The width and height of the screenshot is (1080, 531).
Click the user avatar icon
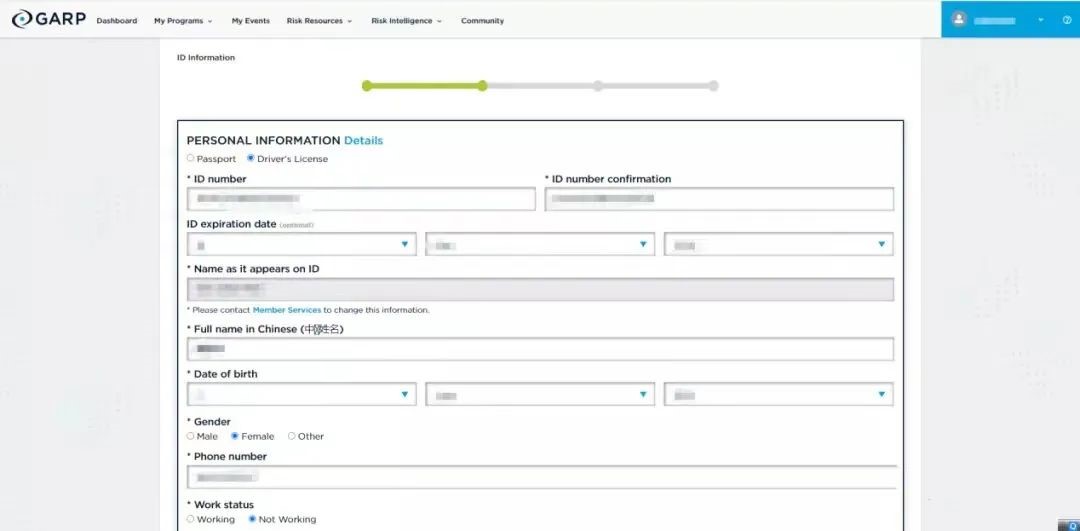(x=959, y=19)
